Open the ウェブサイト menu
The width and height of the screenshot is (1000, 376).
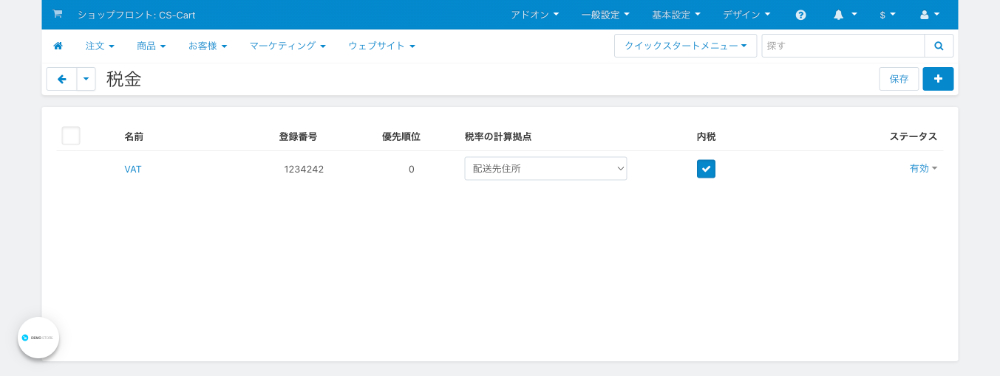pos(382,46)
